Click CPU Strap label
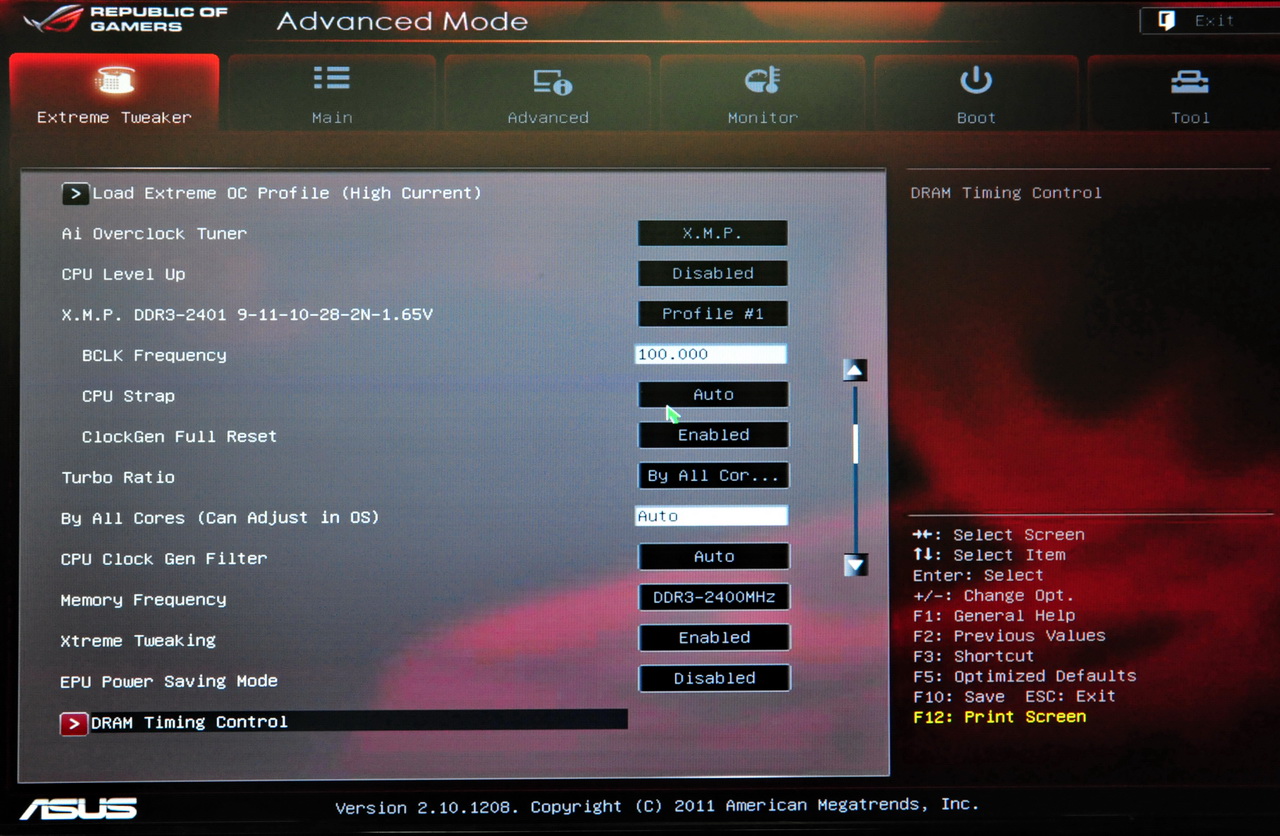1280x836 pixels. pos(128,396)
